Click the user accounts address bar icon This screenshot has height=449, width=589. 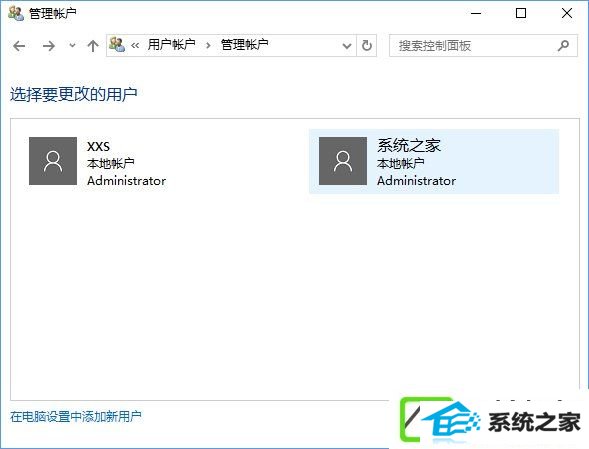tap(117, 45)
